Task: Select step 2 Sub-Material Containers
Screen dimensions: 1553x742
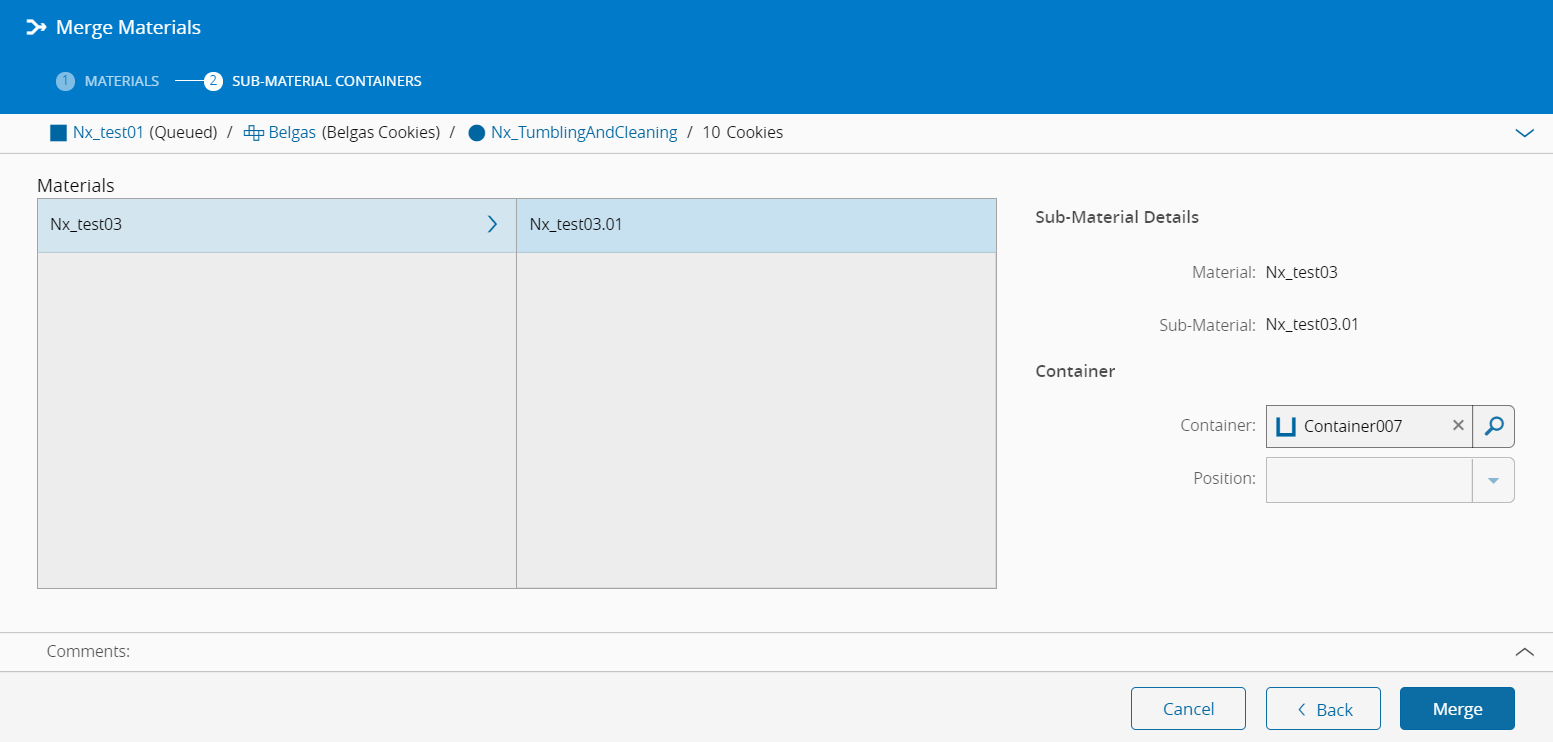Action: coord(313,81)
